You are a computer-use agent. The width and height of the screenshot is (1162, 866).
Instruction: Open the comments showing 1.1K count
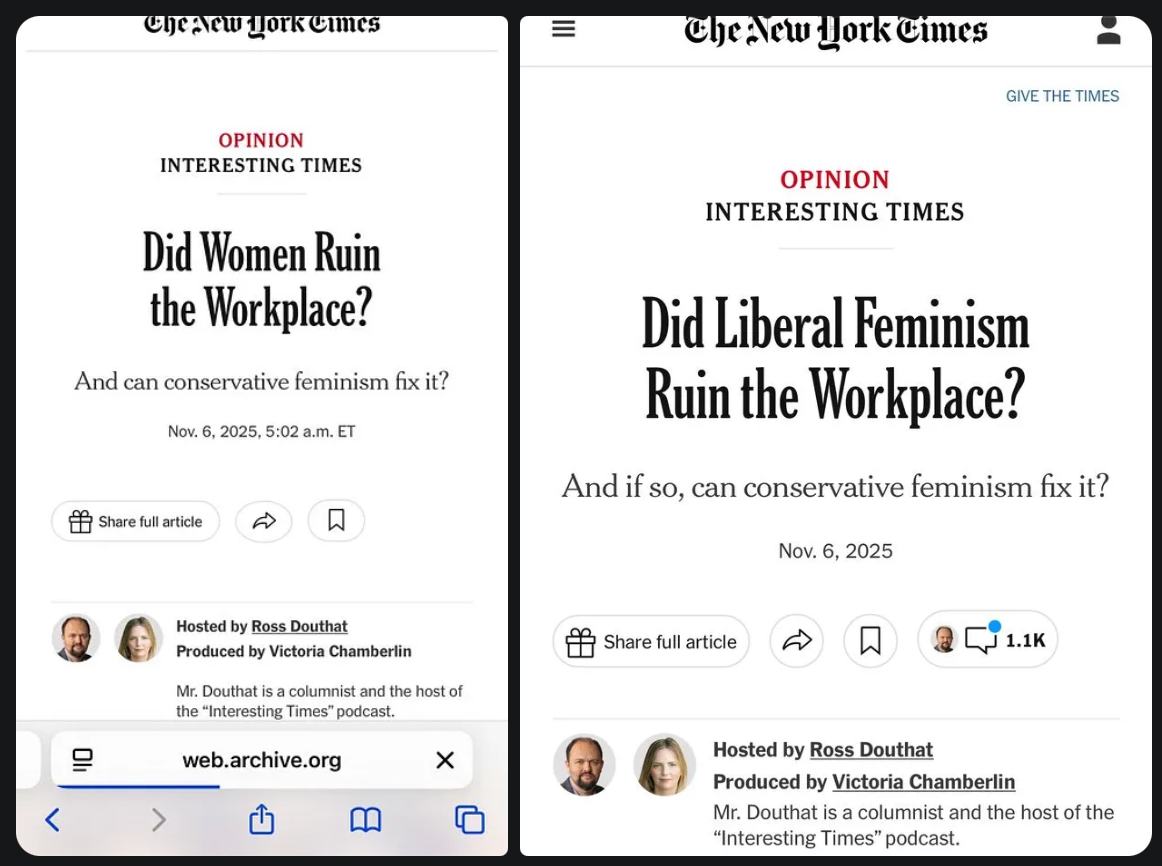click(988, 639)
